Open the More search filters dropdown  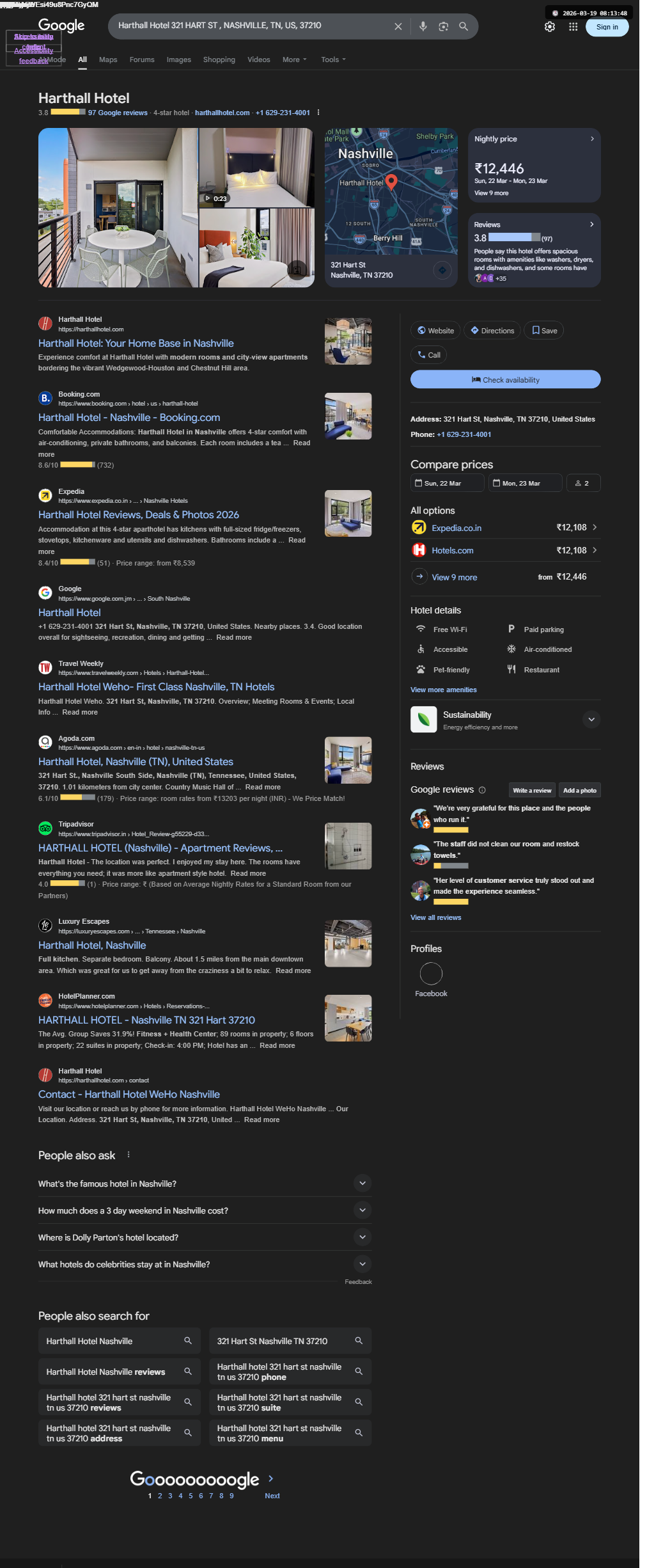295,59
